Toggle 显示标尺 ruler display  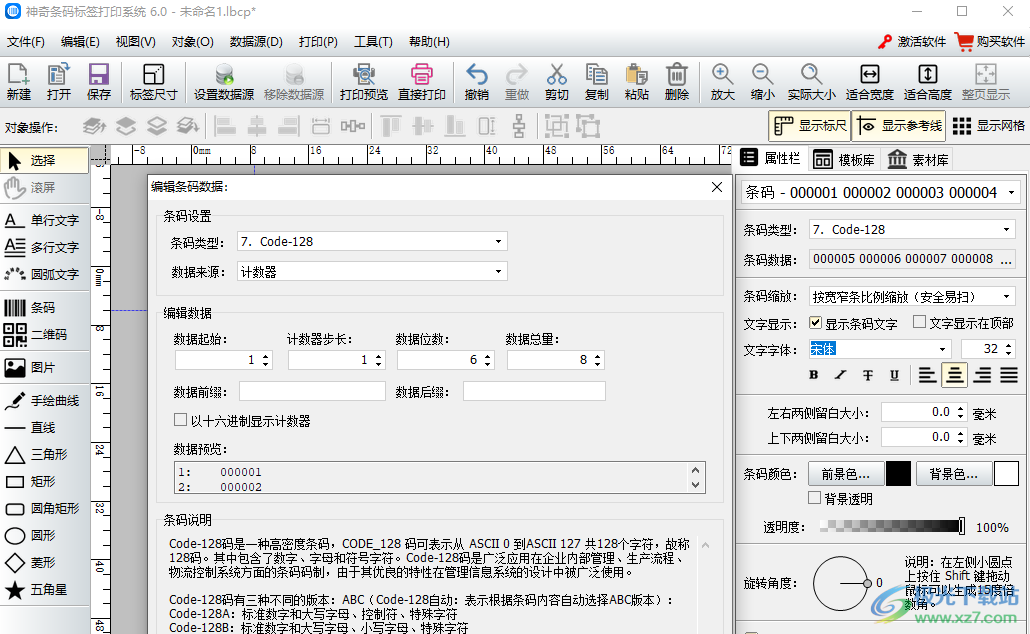click(x=810, y=125)
